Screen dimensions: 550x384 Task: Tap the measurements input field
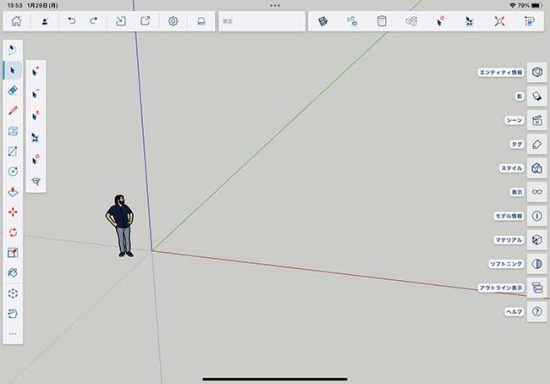point(262,21)
